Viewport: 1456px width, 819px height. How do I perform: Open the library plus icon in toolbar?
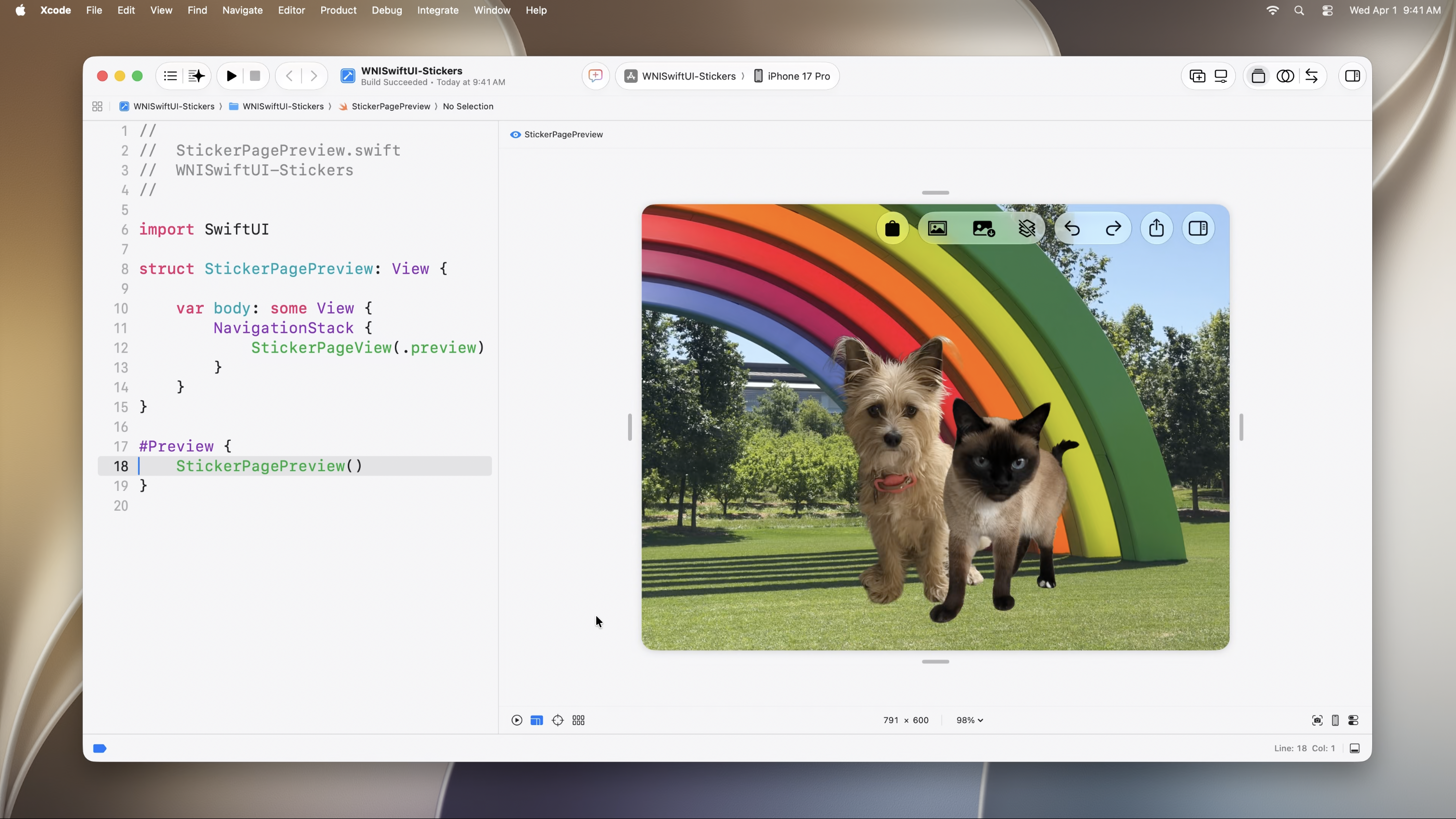click(x=1197, y=76)
